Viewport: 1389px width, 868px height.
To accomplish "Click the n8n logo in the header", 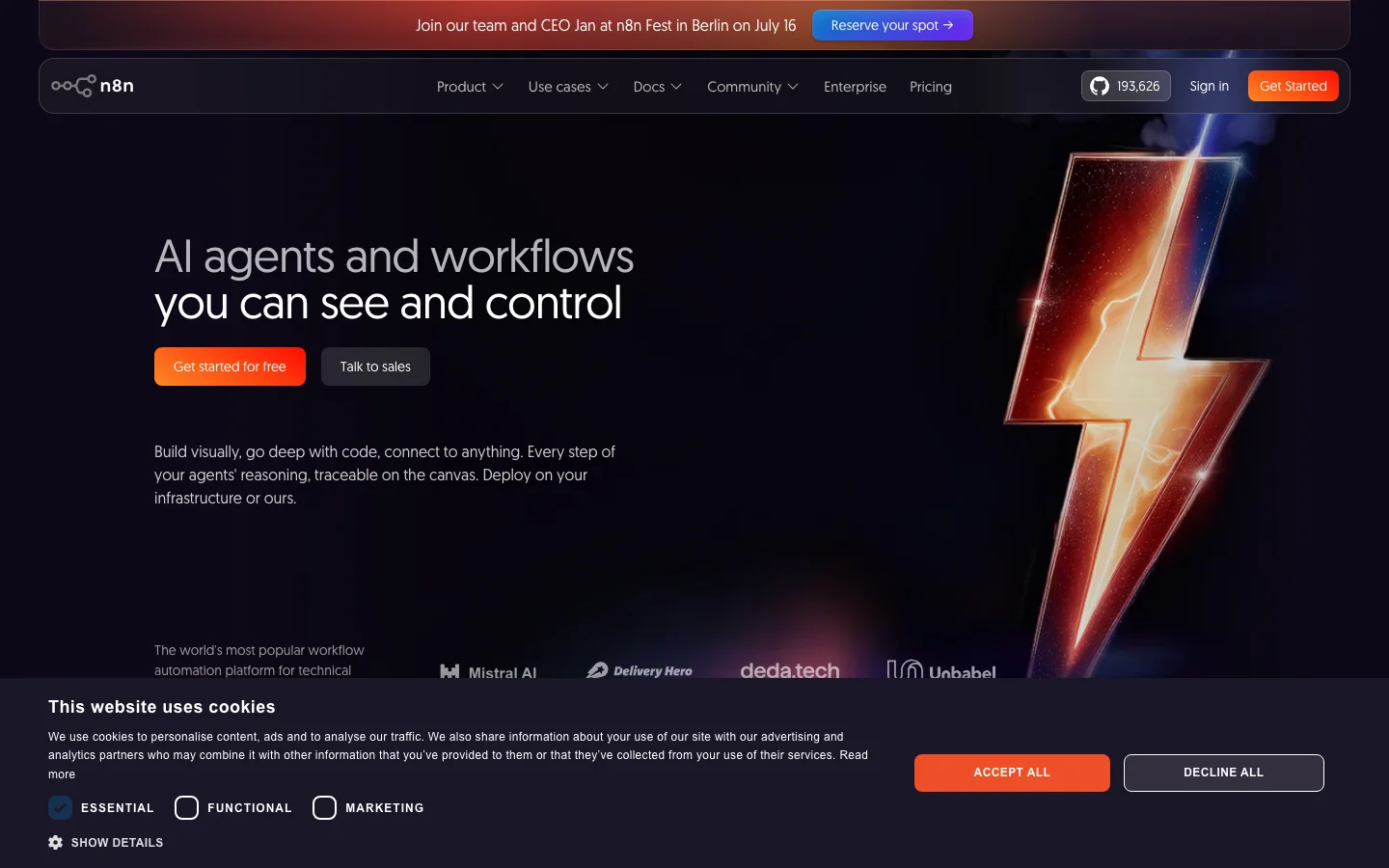I will coord(93,86).
